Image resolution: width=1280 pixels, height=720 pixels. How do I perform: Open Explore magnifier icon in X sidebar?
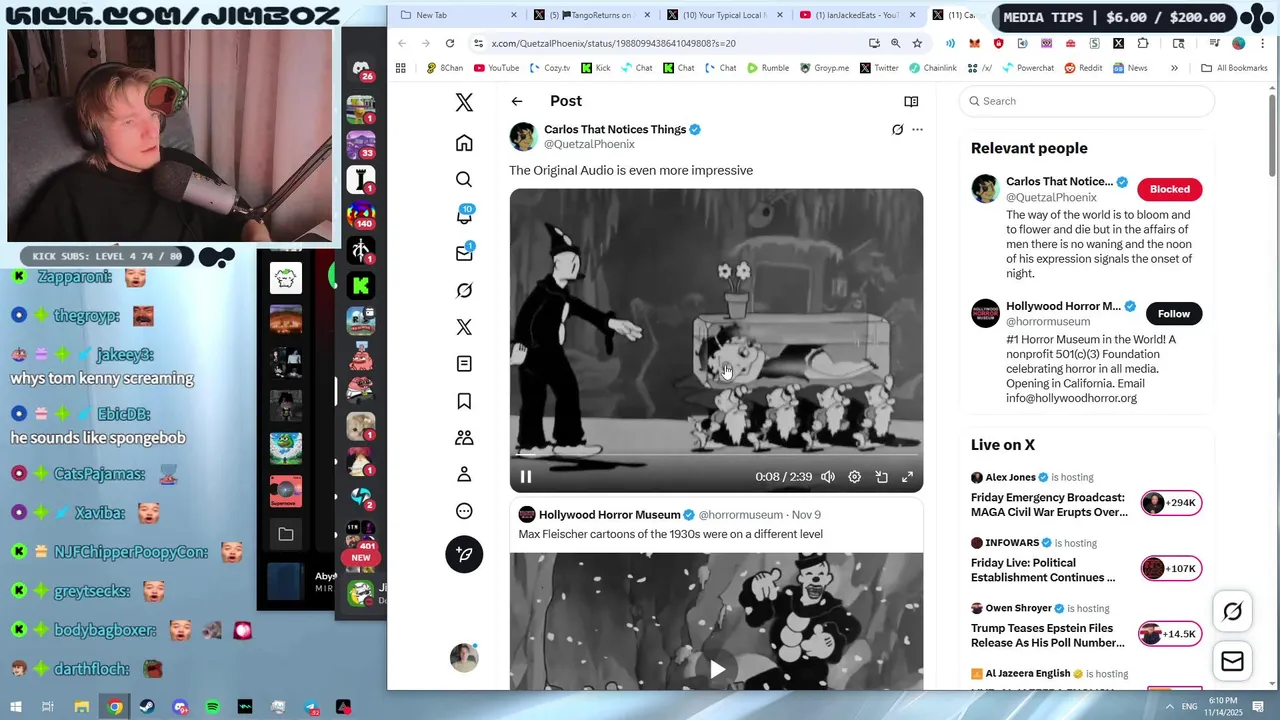pos(464,179)
